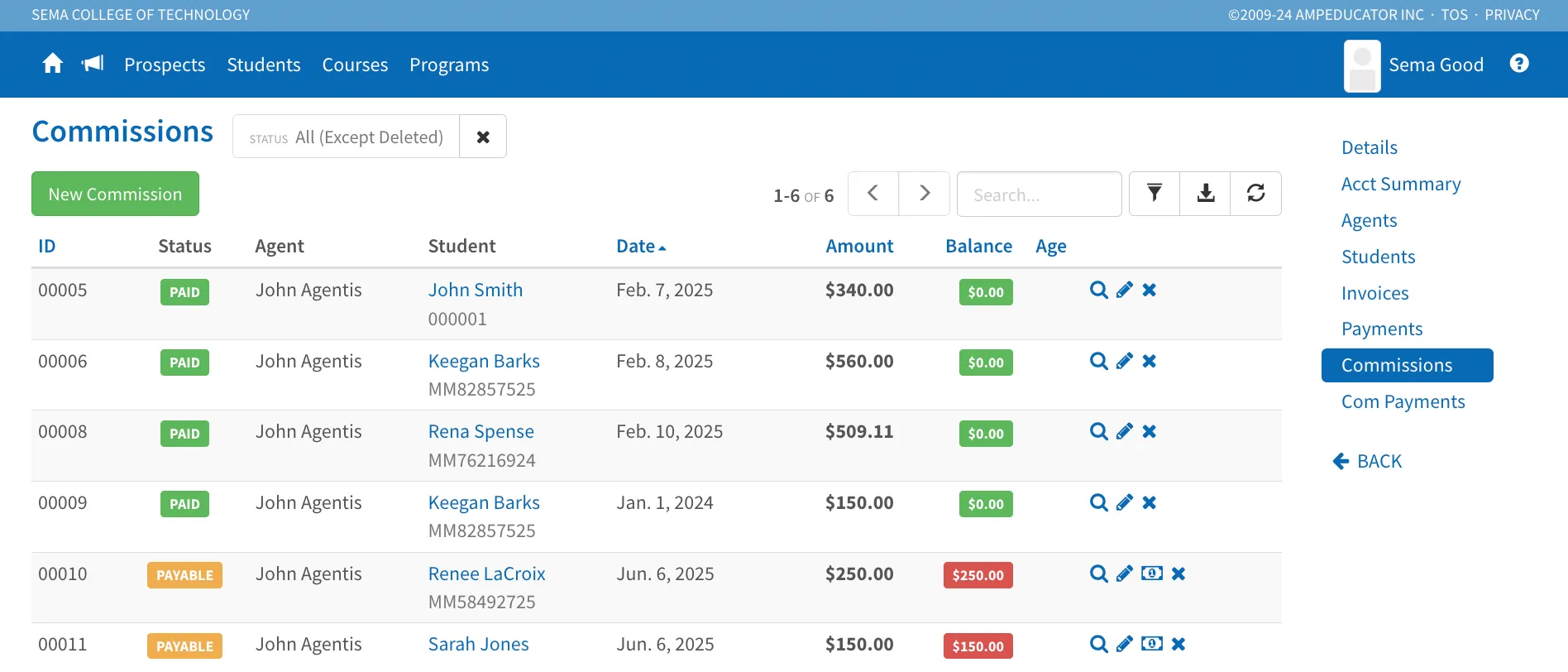Sort table by Amount column
Screen dimensions: 1568x672
tap(859, 246)
